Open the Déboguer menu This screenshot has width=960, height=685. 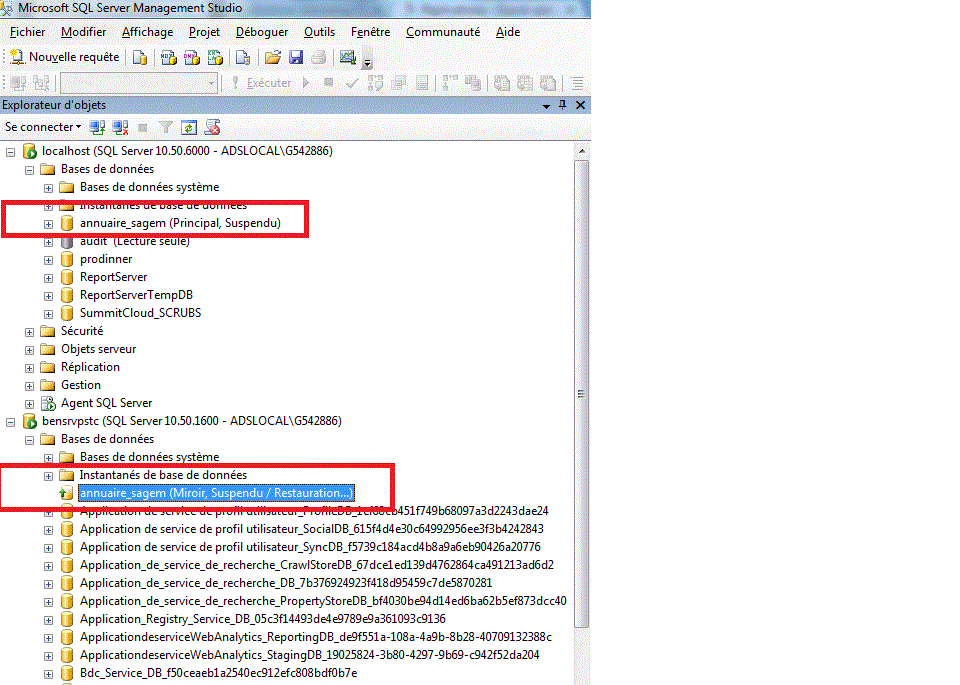tap(262, 32)
